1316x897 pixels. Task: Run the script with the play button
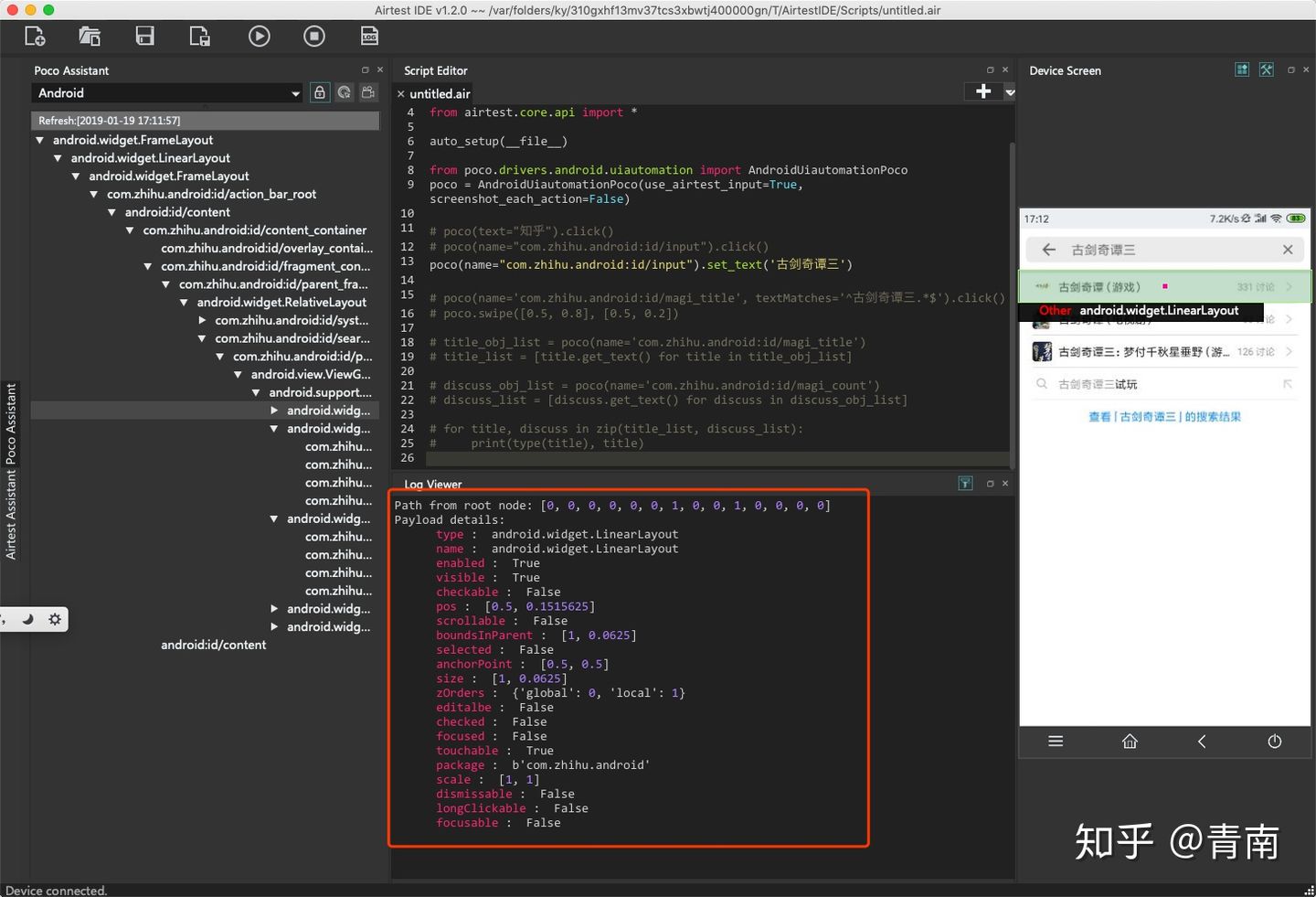click(260, 37)
